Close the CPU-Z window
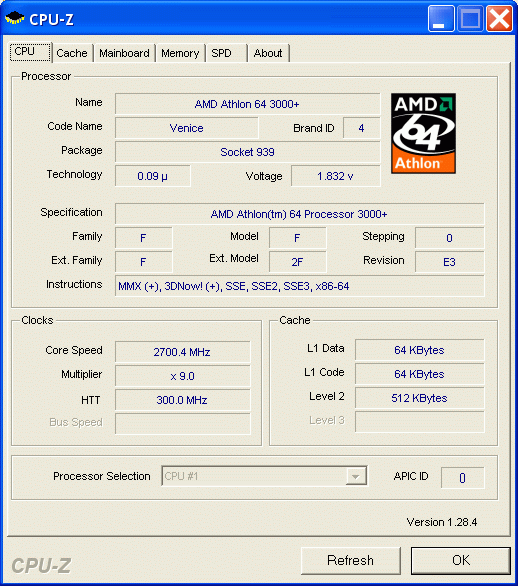The height and width of the screenshot is (586, 518). coord(499,19)
